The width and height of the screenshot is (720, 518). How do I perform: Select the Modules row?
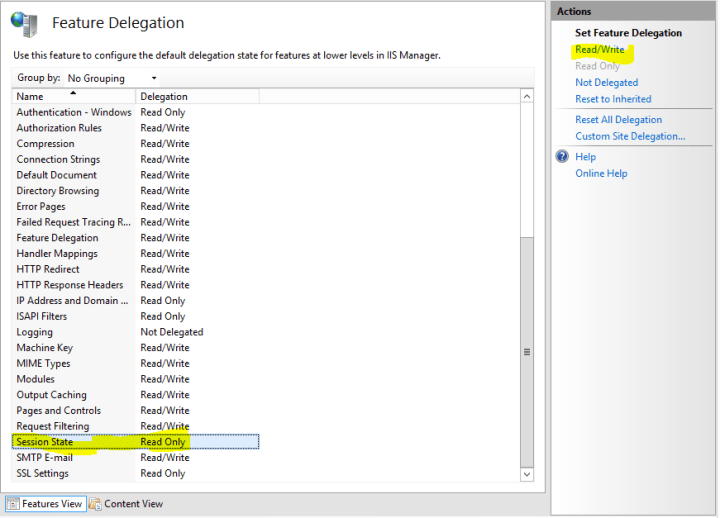click(x=135, y=379)
